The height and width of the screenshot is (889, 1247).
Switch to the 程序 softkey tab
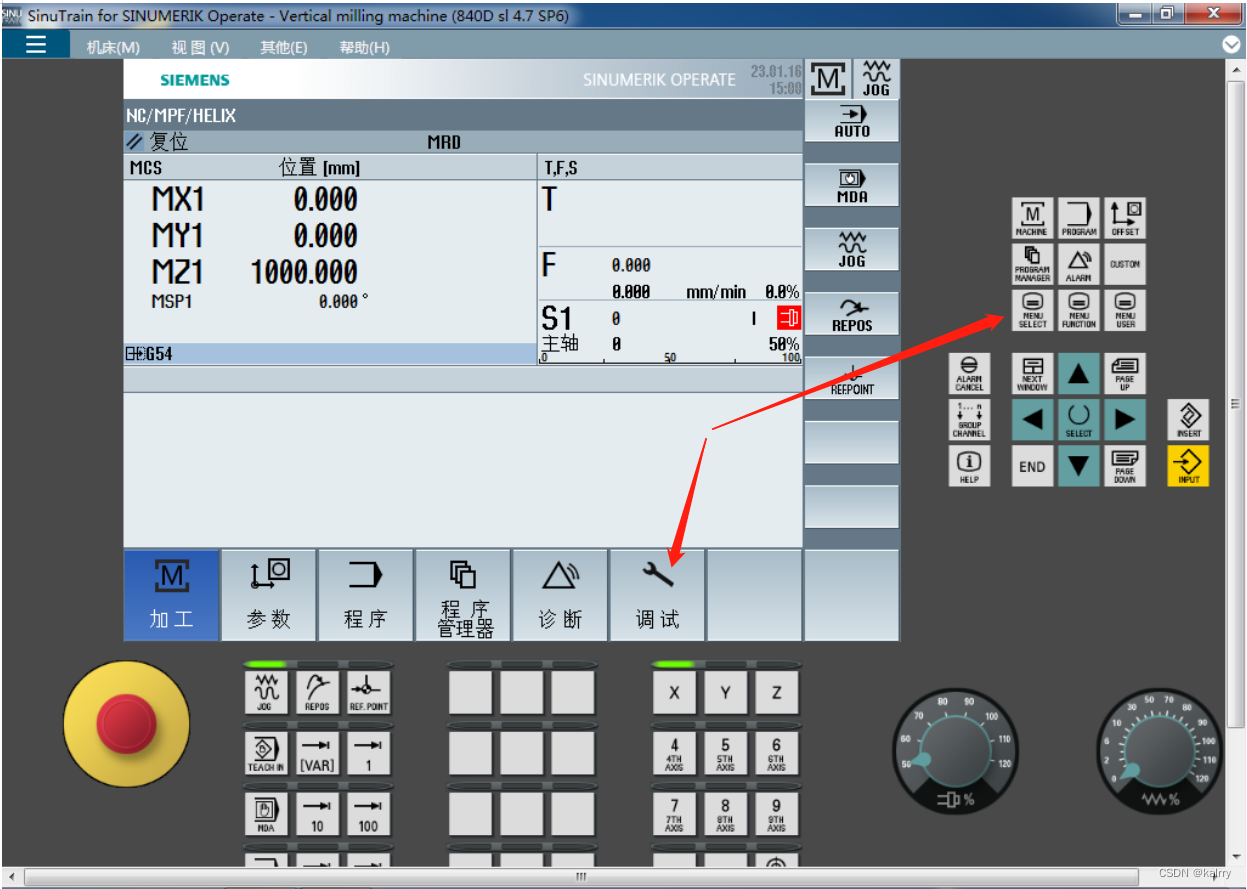click(x=366, y=595)
